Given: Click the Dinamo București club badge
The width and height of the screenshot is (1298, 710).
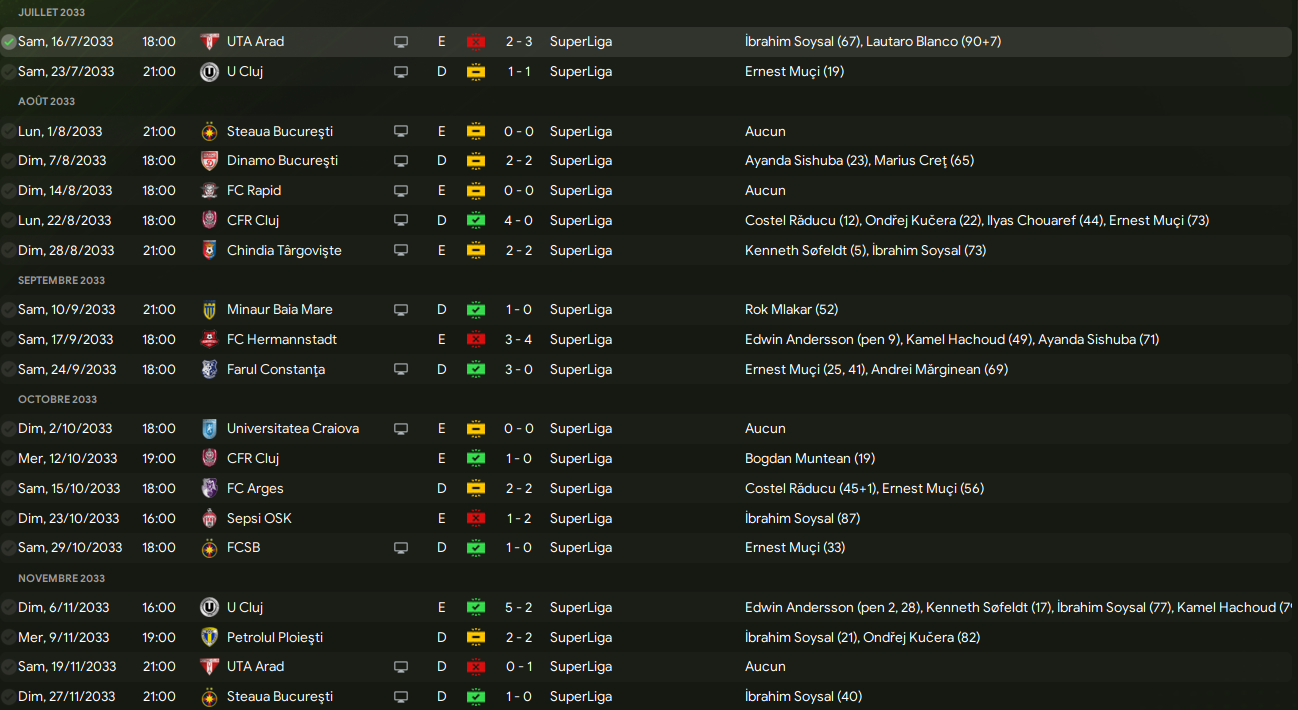Looking at the screenshot, I should click(x=209, y=161).
